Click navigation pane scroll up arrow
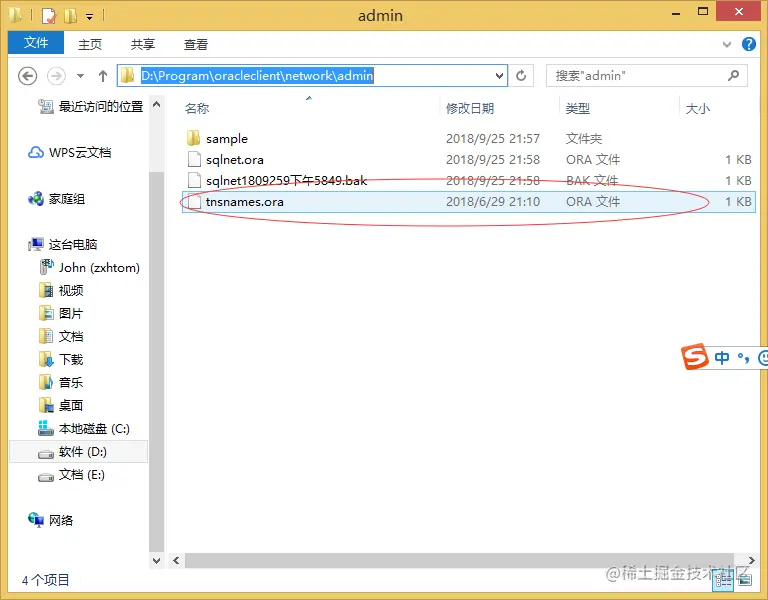 click(x=156, y=104)
